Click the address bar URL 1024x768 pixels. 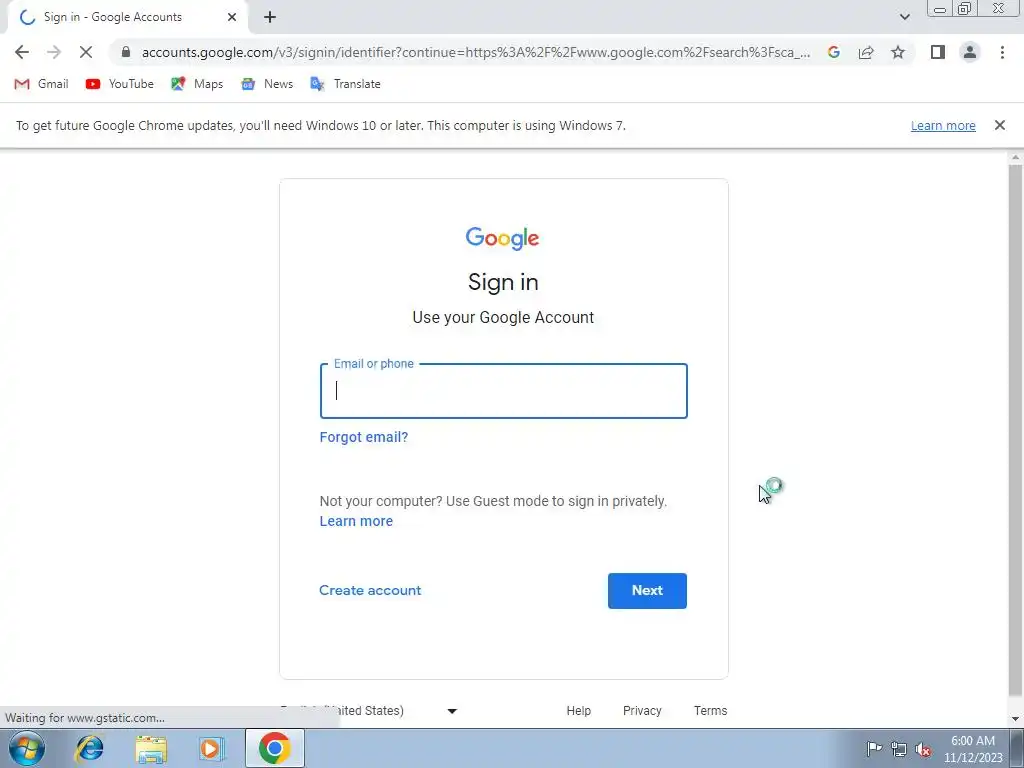click(x=475, y=52)
